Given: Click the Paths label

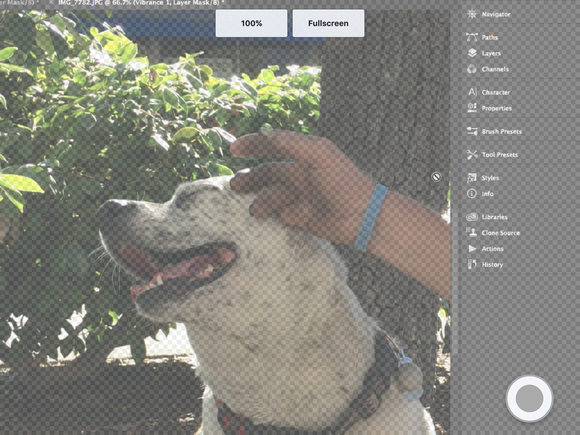Looking at the screenshot, I should (x=490, y=37).
